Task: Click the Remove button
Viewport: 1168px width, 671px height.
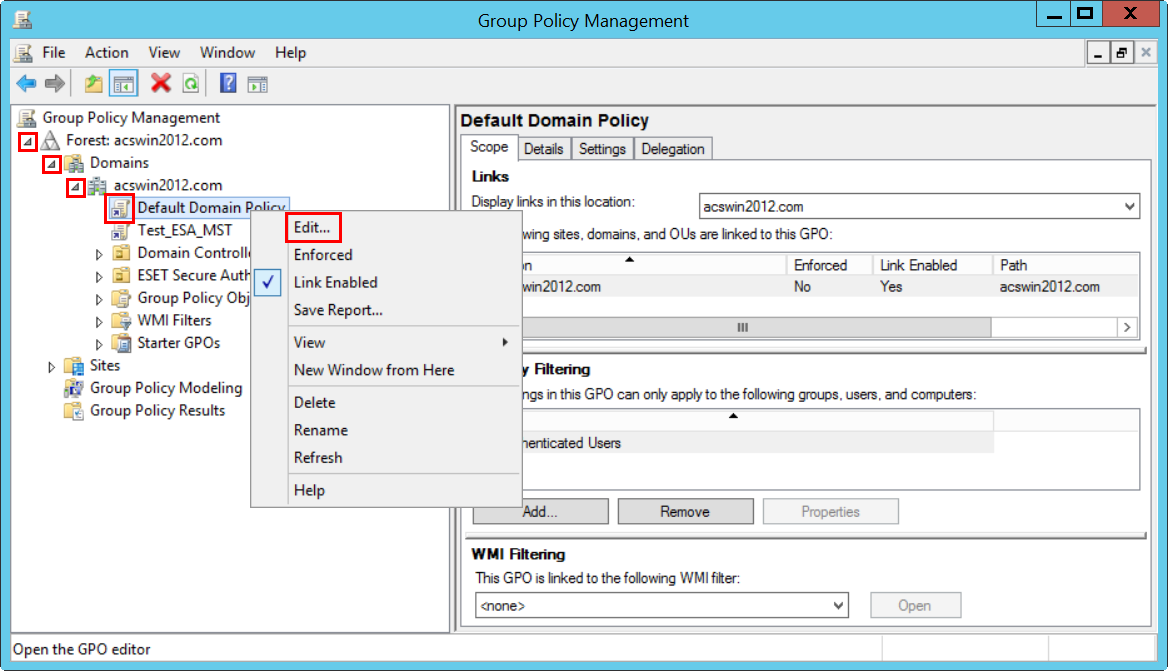Action: pos(685,511)
